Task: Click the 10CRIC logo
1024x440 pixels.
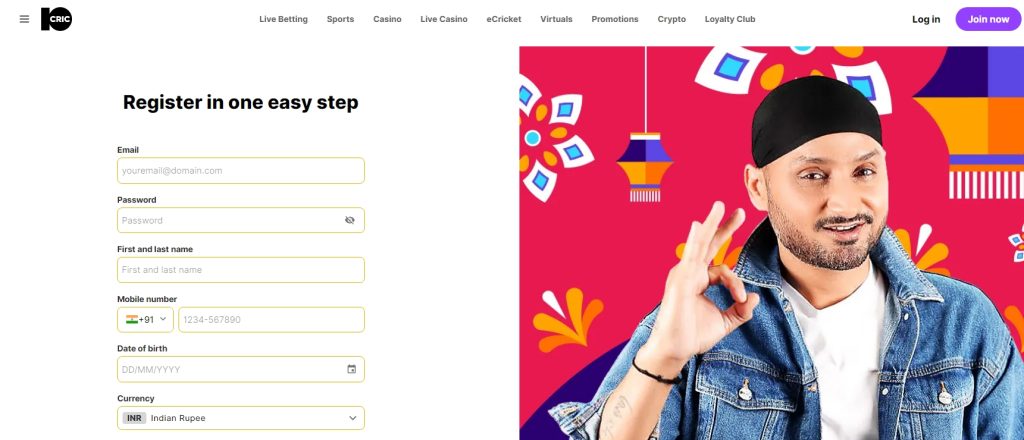Action: (x=56, y=19)
